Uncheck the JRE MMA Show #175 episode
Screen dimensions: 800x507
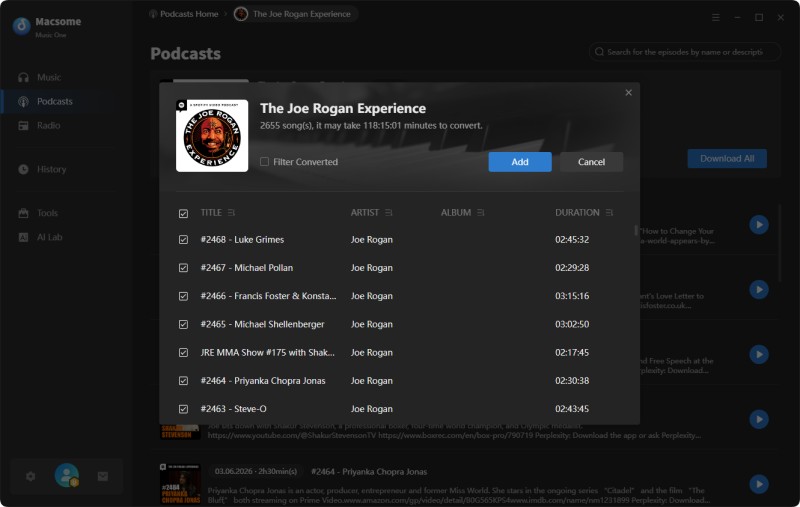[x=183, y=352]
